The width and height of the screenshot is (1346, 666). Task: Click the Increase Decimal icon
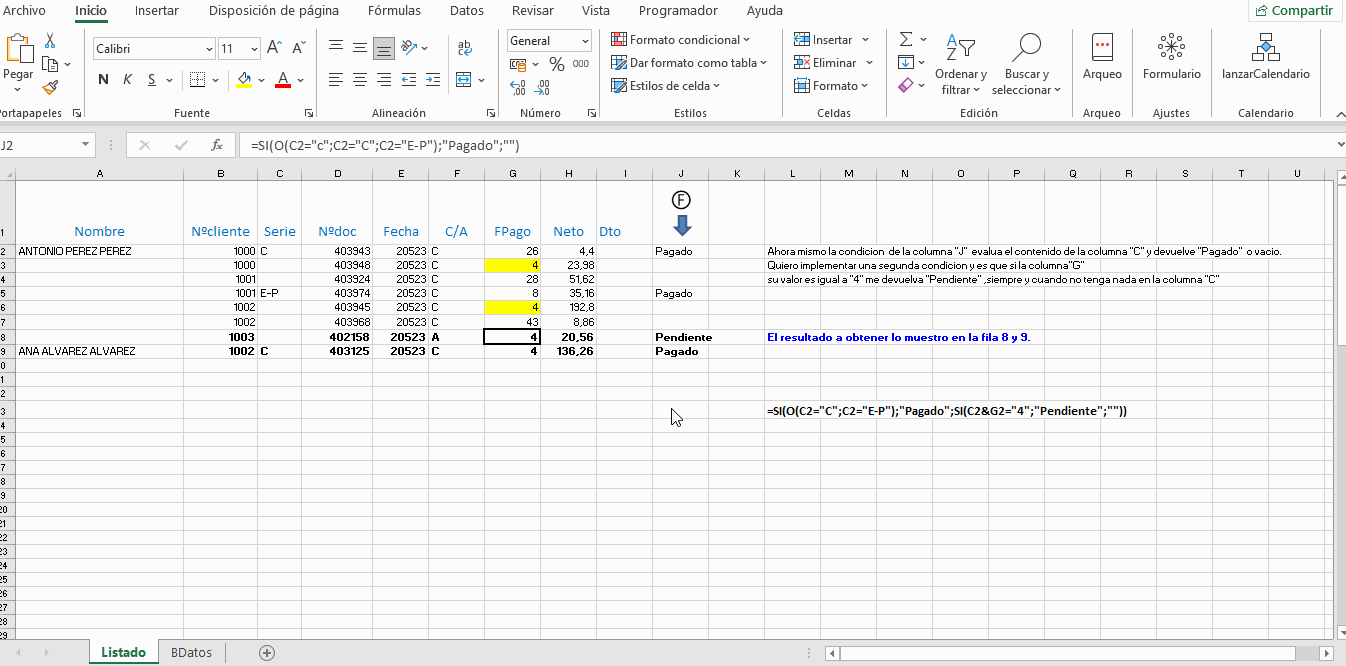[518, 88]
